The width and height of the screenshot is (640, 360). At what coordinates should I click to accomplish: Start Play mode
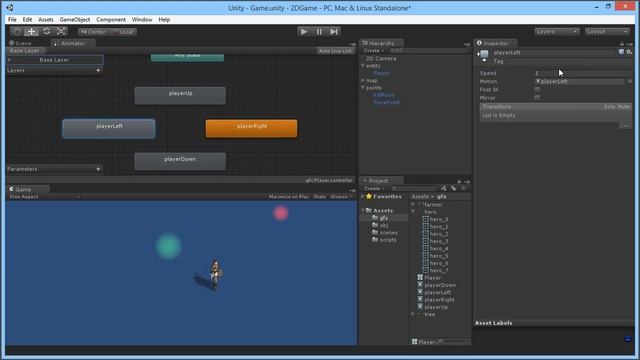pyautogui.click(x=304, y=31)
